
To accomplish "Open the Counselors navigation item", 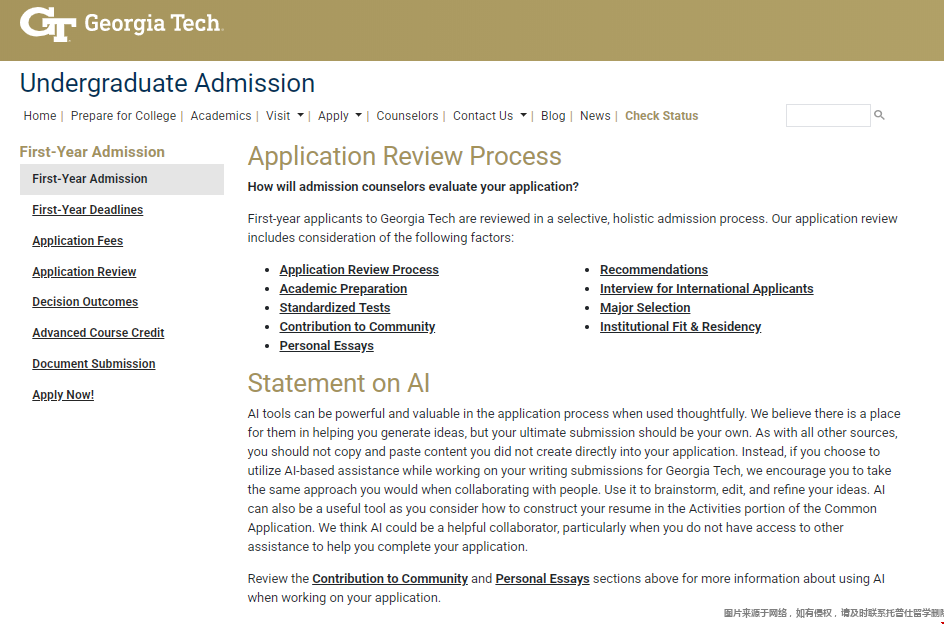I will pyautogui.click(x=407, y=116).
